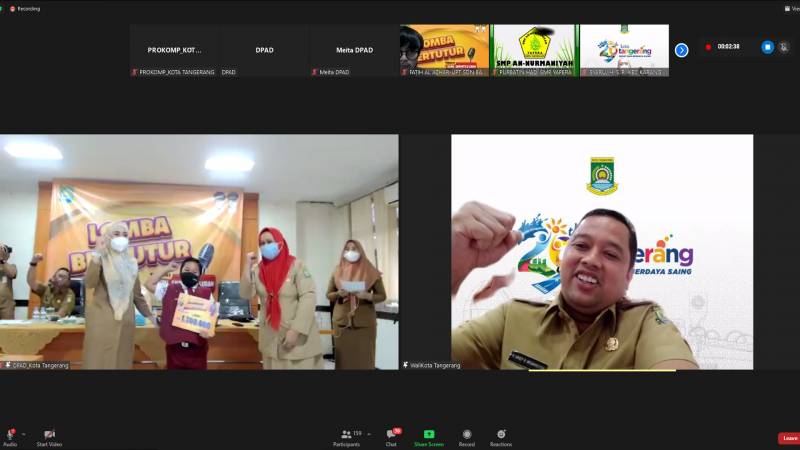Click the Record icon in toolbar
Image resolution: width=800 pixels, height=450 pixels.
coord(466,435)
